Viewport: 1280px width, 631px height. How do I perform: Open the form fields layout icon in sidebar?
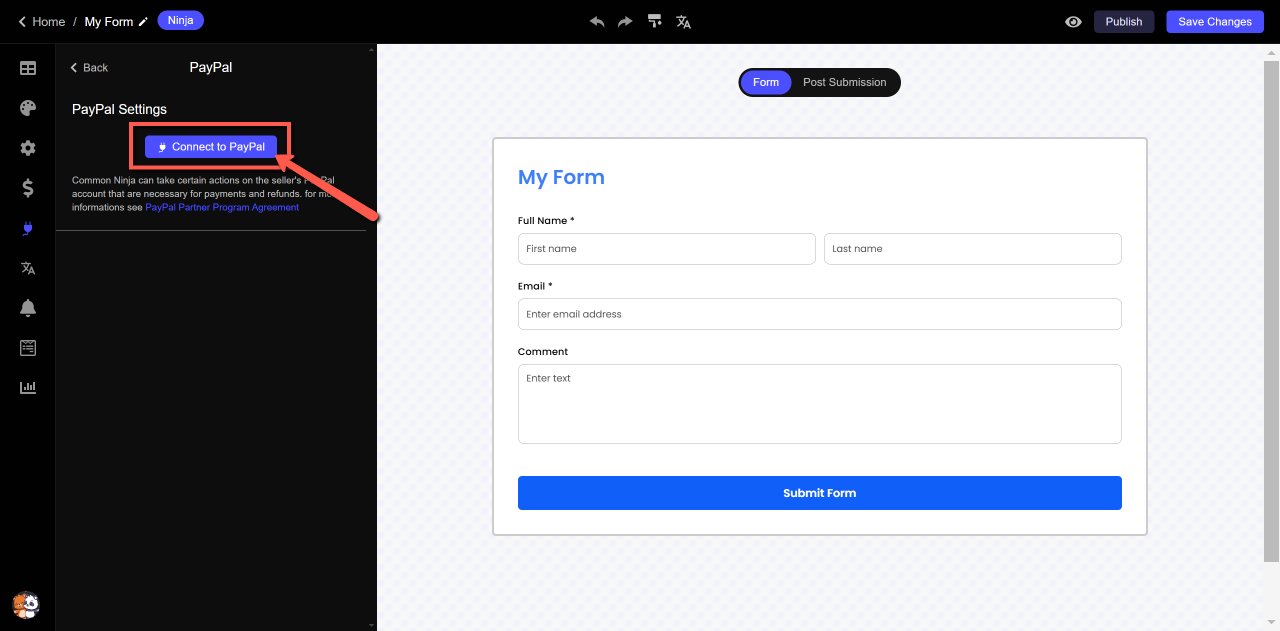coord(28,68)
